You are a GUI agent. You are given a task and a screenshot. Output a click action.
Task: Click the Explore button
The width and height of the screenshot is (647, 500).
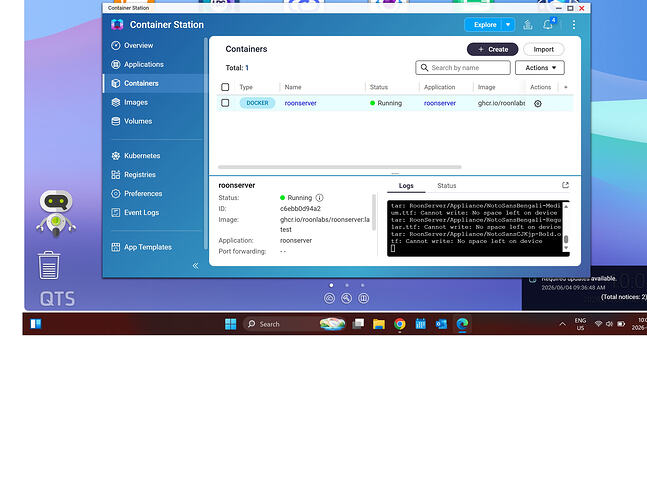tap(484, 25)
